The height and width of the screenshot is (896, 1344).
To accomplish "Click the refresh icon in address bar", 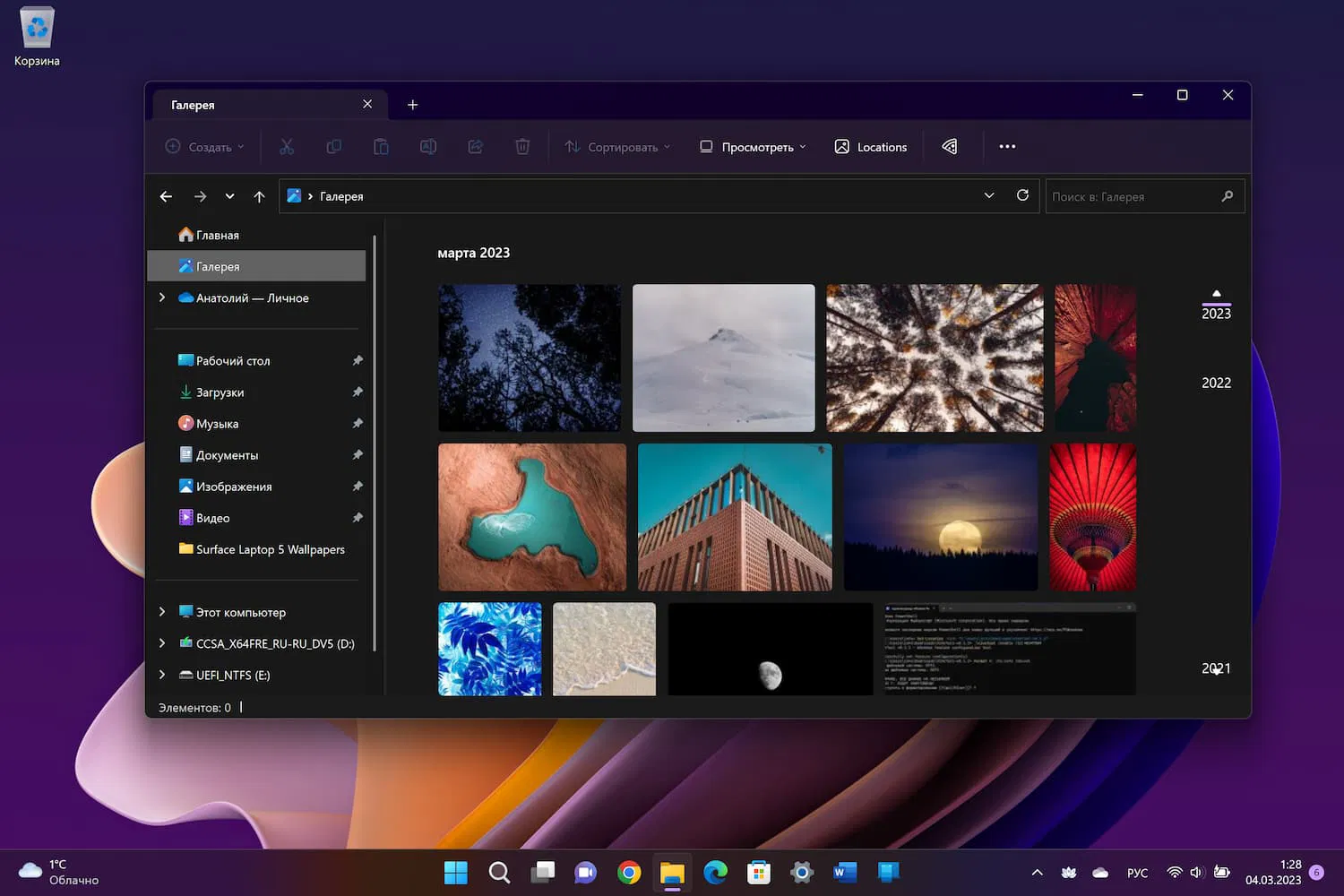I will tap(1022, 195).
